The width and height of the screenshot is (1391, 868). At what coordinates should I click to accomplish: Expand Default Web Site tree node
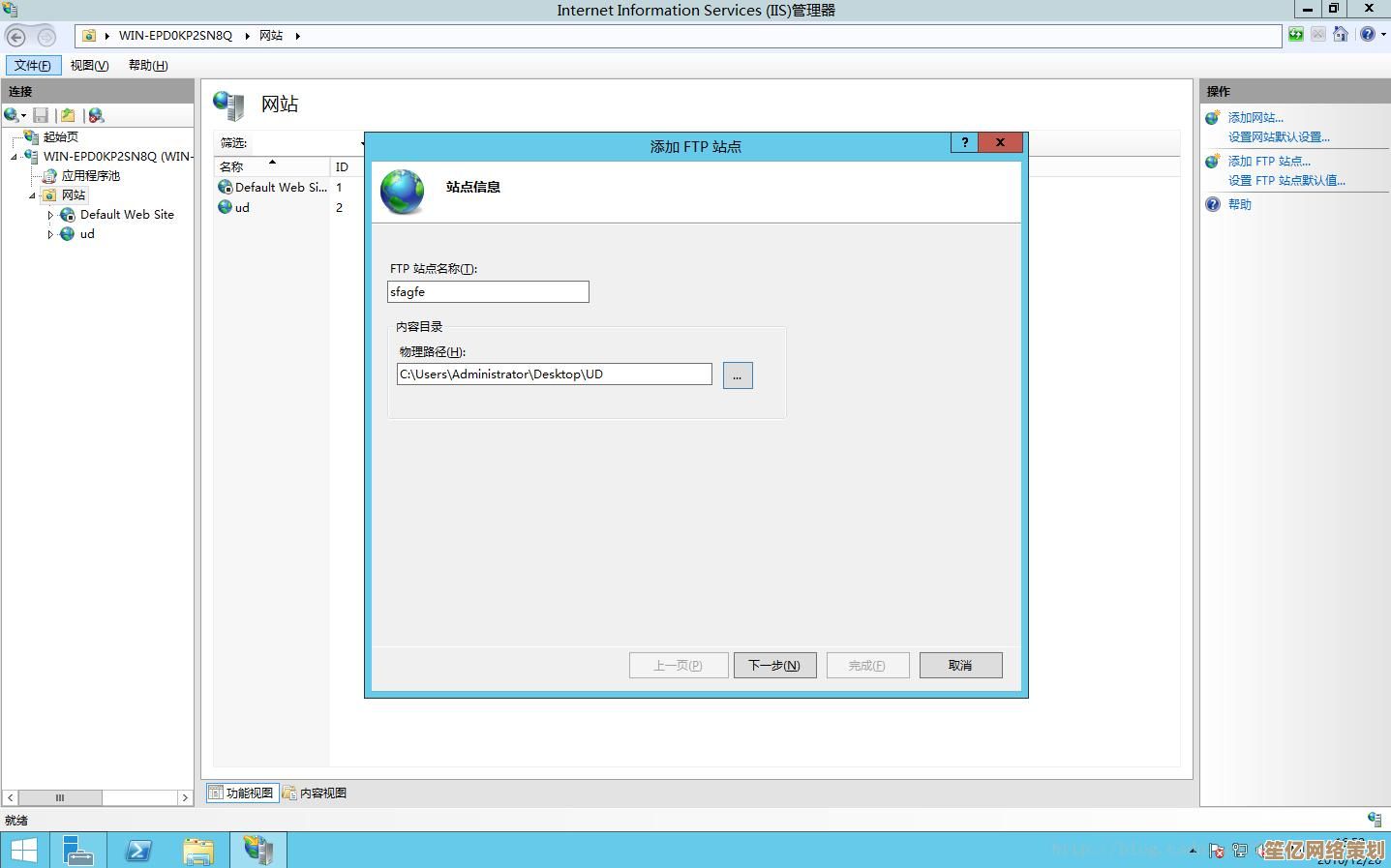tap(50, 215)
